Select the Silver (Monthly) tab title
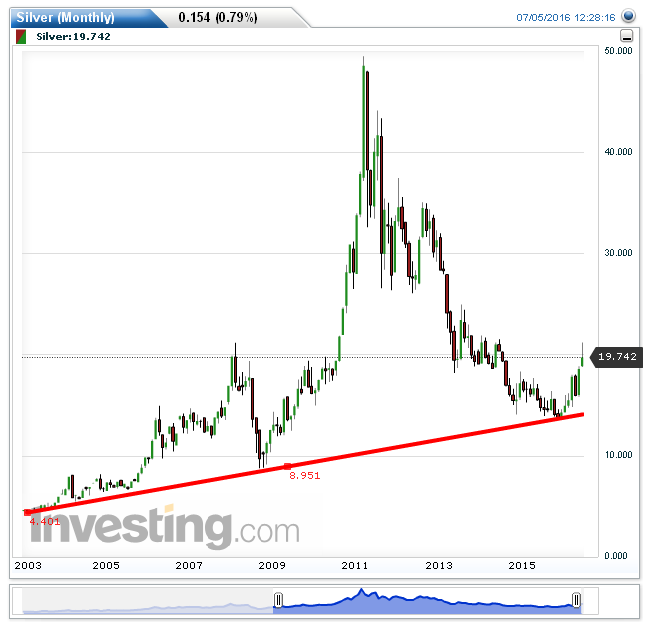Screen dimensions: 650x627 point(65,17)
